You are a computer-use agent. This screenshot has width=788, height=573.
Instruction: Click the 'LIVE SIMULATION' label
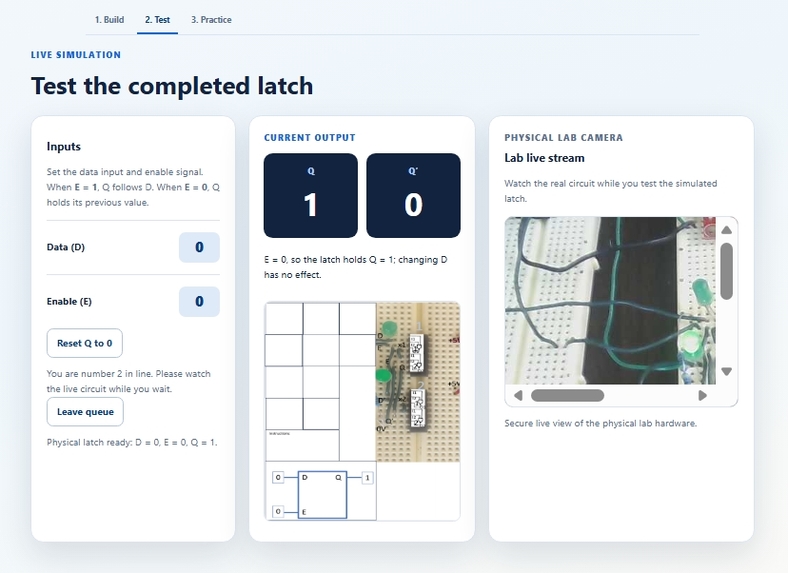76,55
